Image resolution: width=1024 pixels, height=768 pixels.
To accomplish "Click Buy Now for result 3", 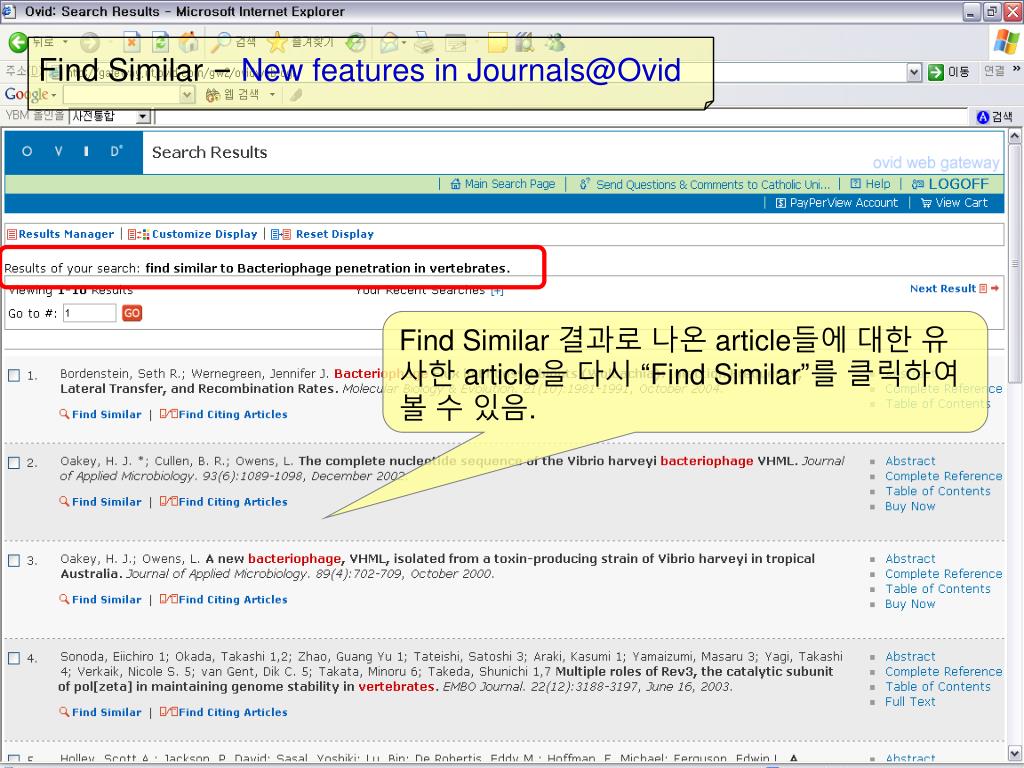I will [910, 604].
